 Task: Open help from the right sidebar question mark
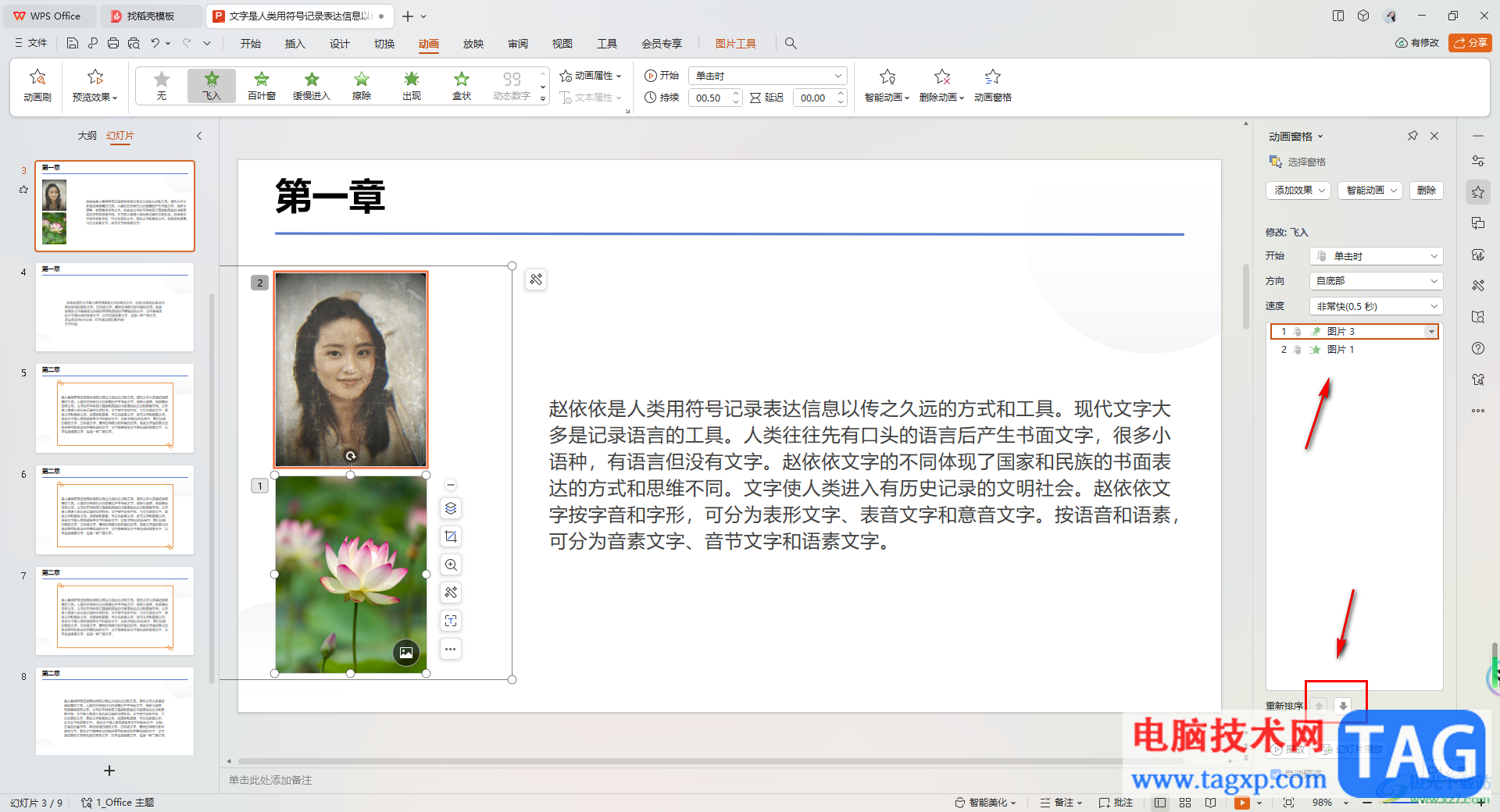coord(1477,348)
